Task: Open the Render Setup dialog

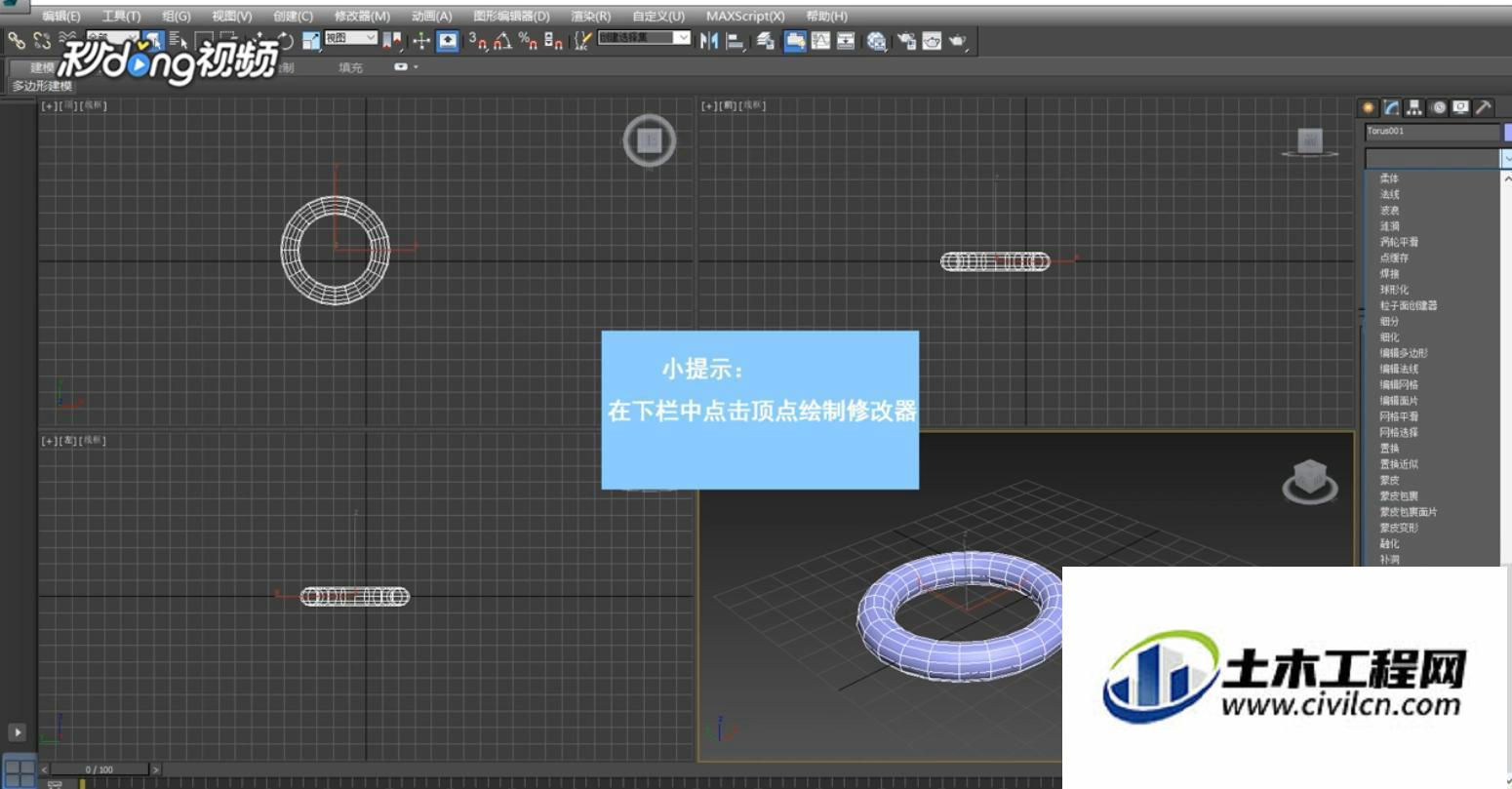Action: (x=907, y=40)
